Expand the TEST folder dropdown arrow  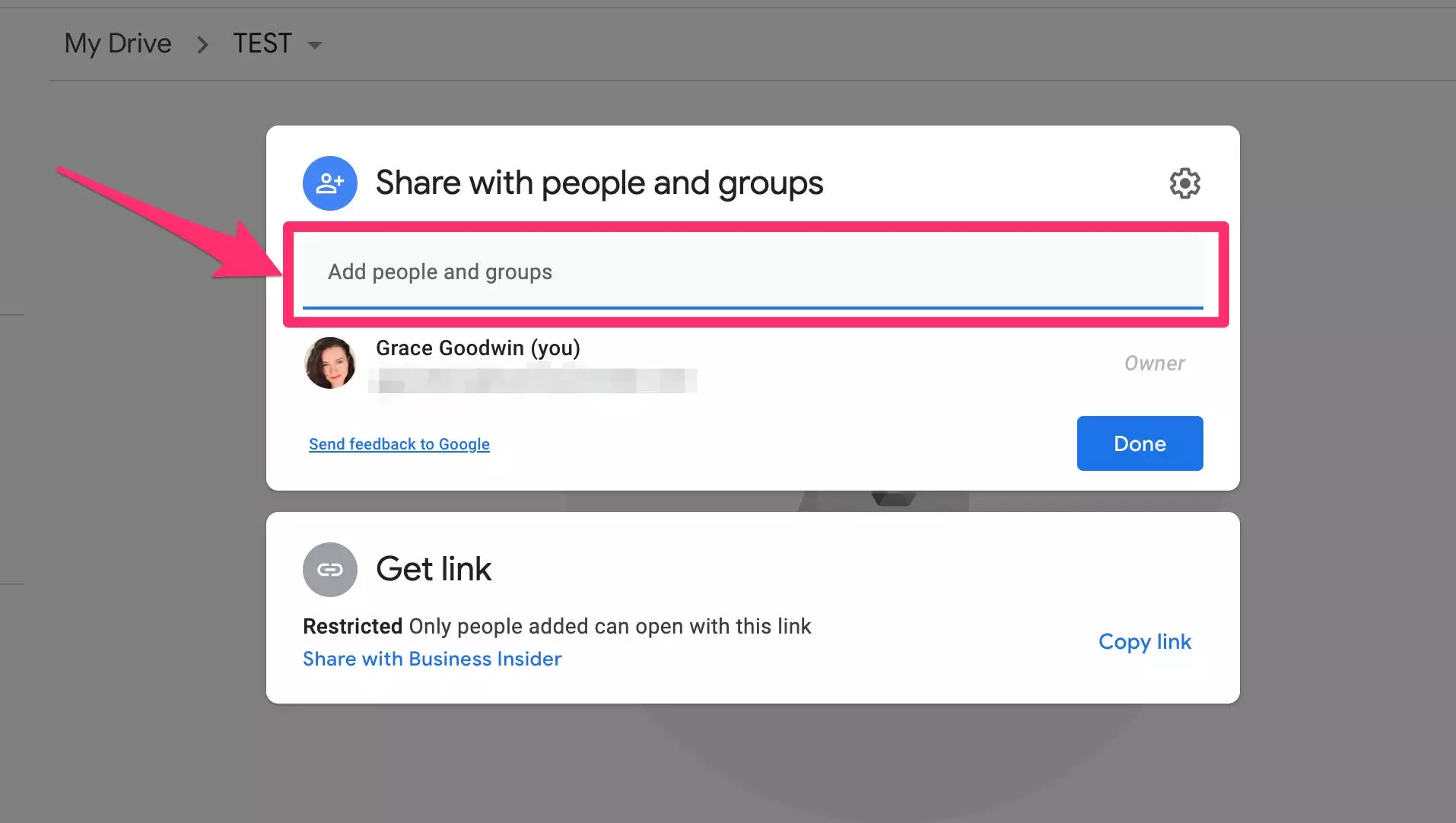[315, 46]
